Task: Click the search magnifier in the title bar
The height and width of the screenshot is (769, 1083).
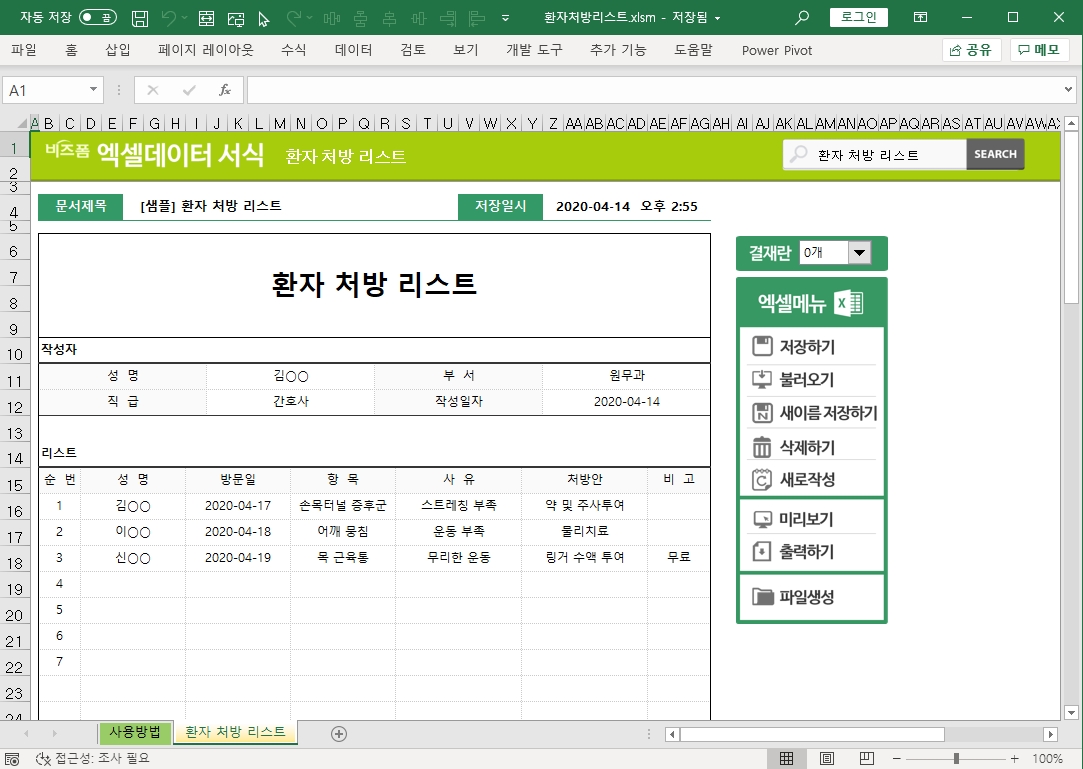Action: pyautogui.click(x=802, y=18)
